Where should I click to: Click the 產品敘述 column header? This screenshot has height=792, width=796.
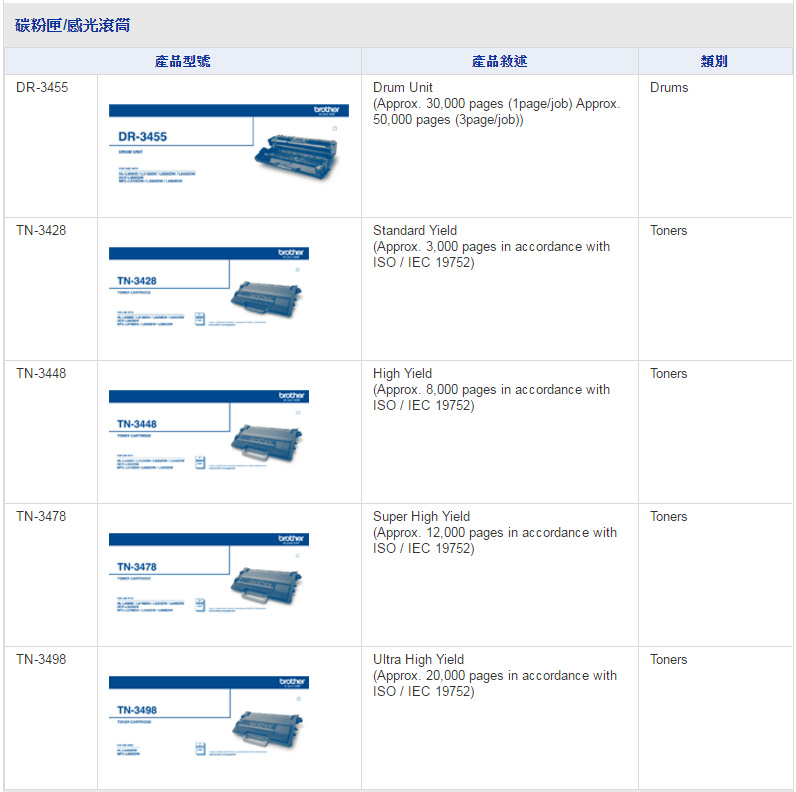click(500, 61)
